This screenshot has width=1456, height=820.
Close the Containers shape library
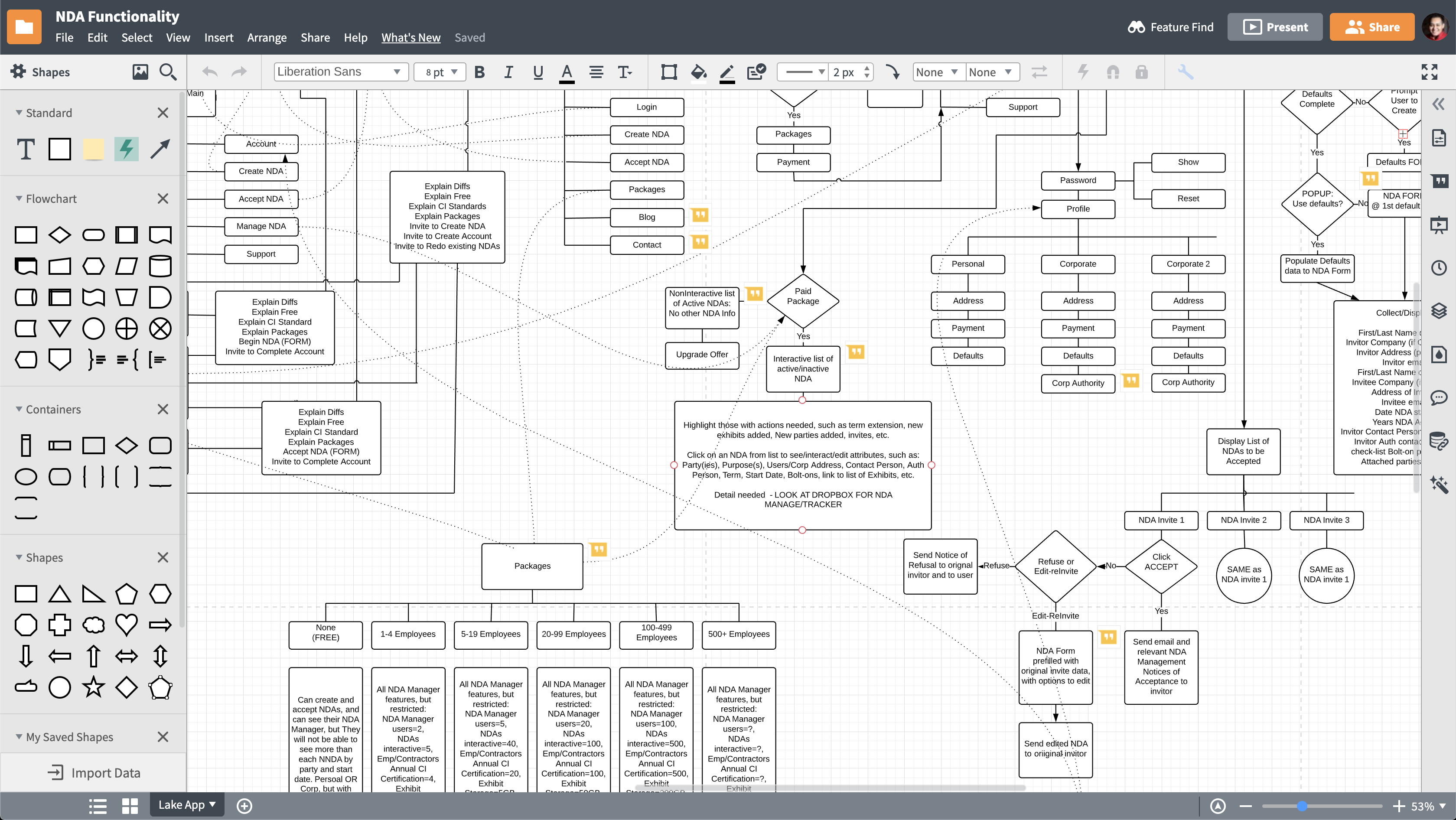163,409
